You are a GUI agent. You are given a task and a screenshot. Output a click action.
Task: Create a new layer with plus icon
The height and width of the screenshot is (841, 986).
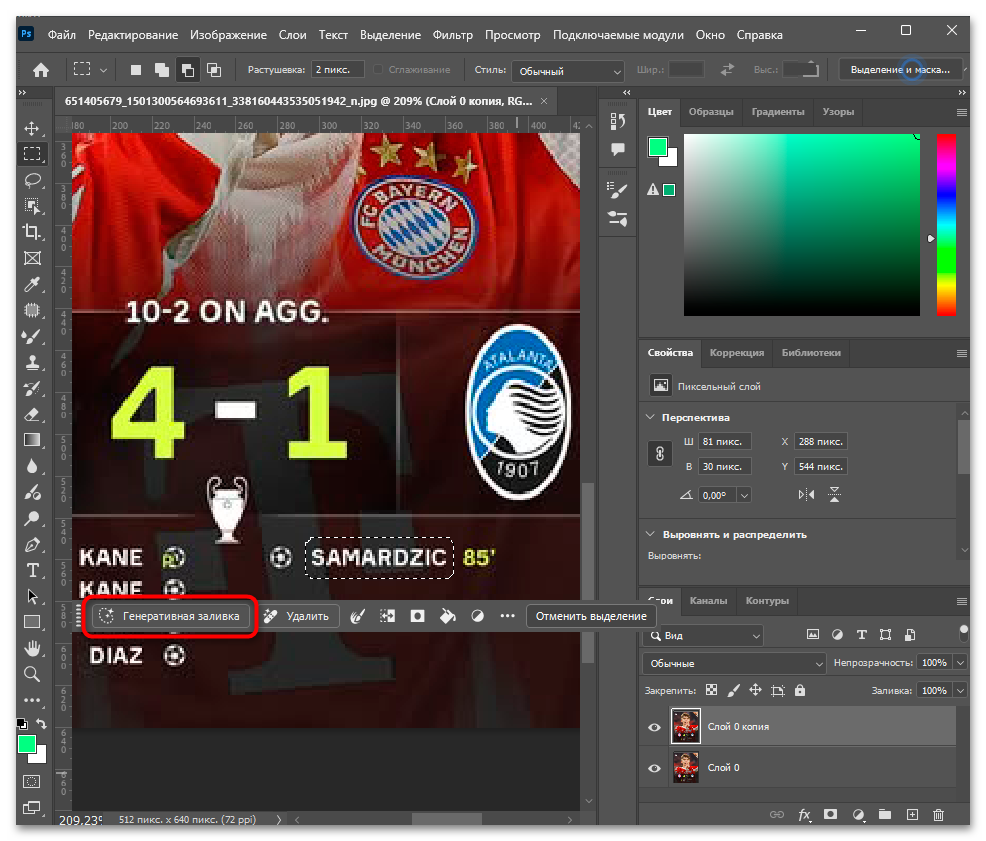click(x=912, y=815)
